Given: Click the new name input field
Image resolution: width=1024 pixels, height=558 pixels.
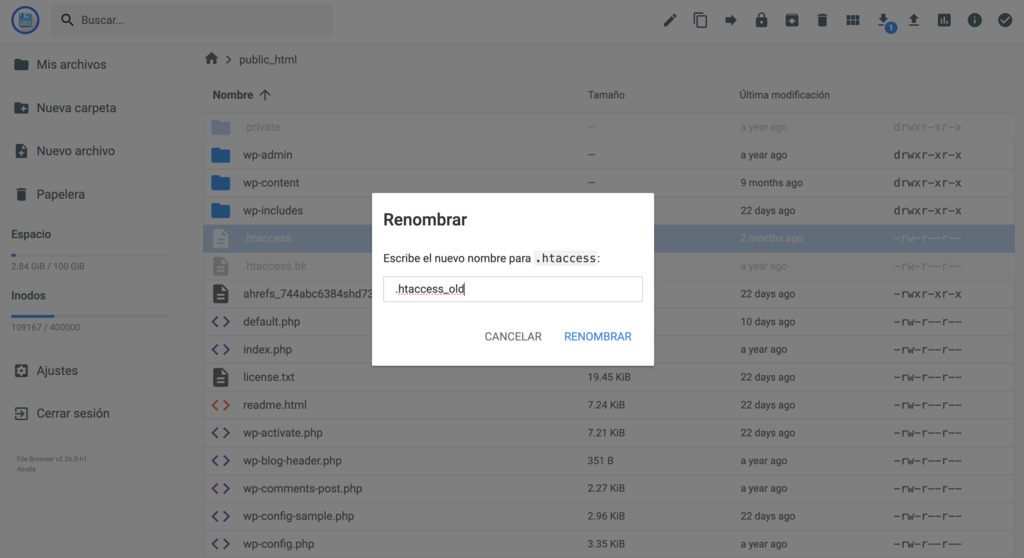Looking at the screenshot, I should pos(513,289).
